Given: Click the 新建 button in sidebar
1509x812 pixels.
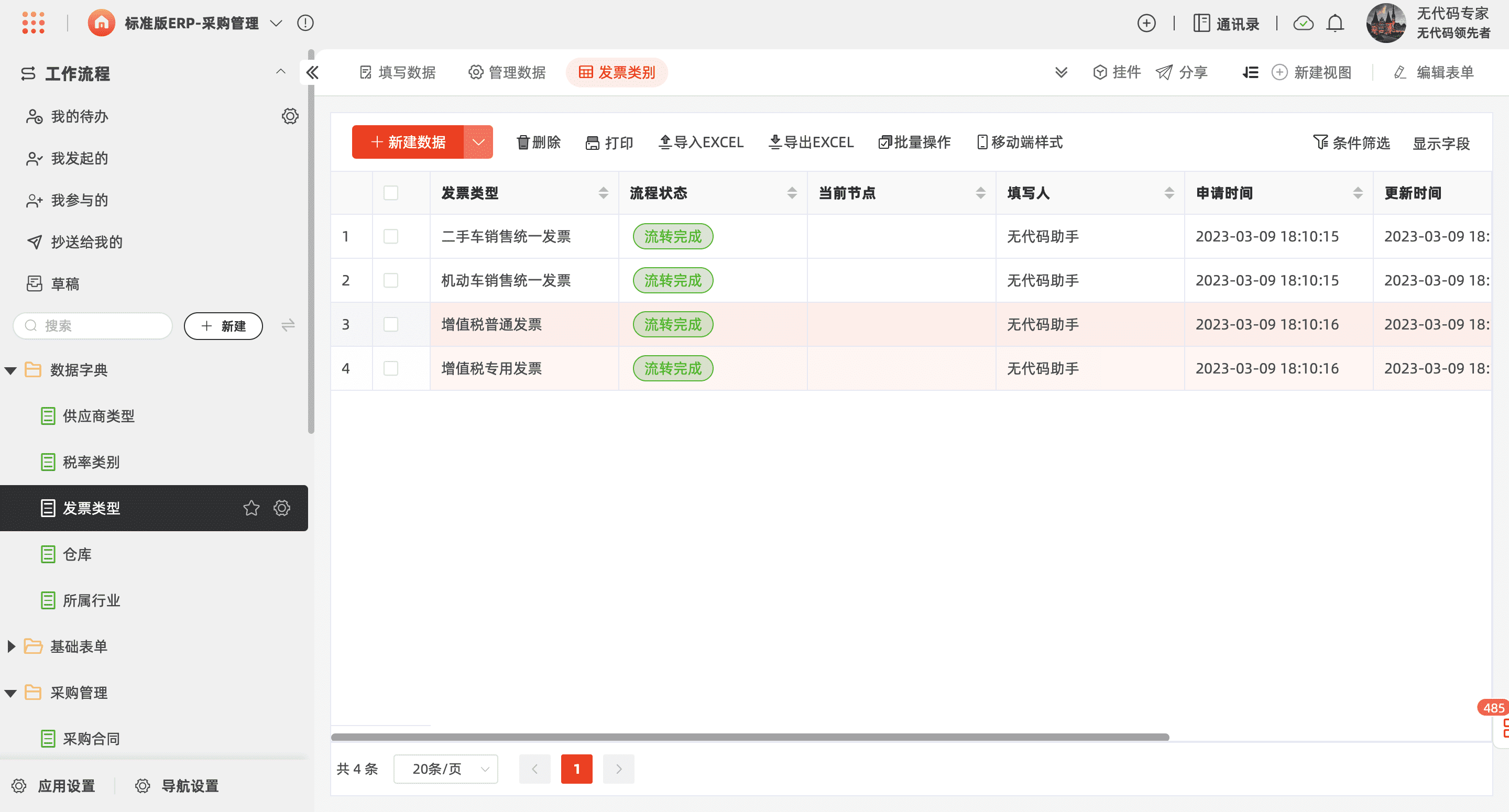Looking at the screenshot, I should point(223,326).
